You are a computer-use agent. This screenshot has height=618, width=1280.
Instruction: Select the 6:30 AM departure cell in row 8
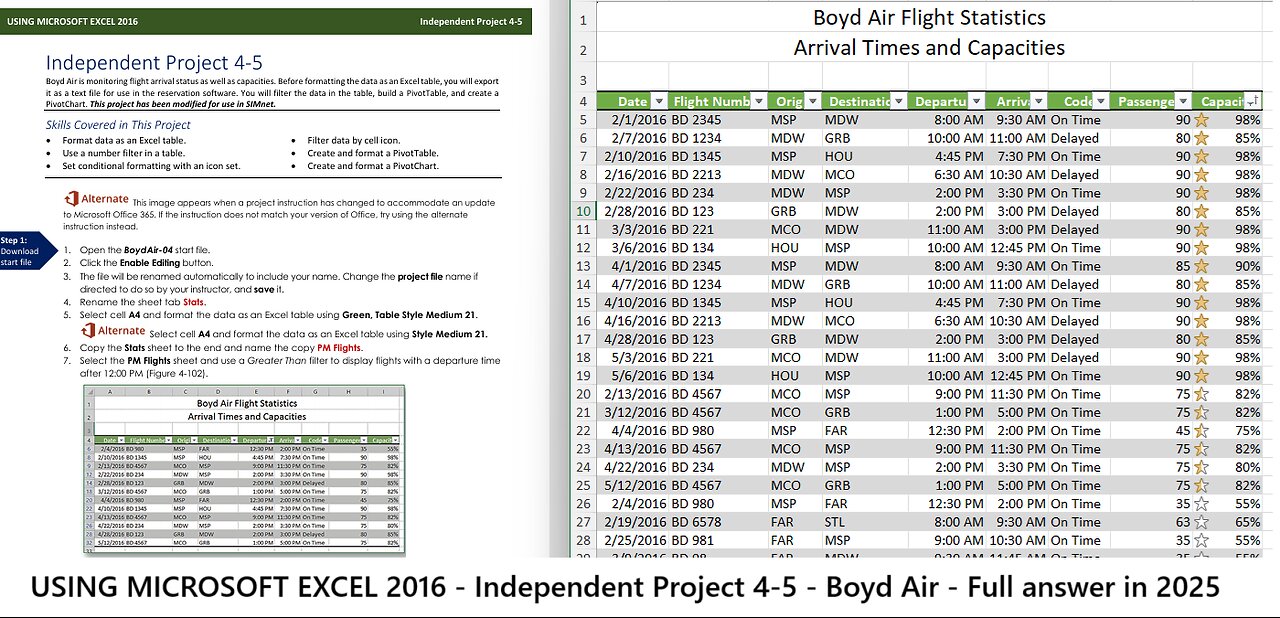pyautogui.click(x=947, y=175)
